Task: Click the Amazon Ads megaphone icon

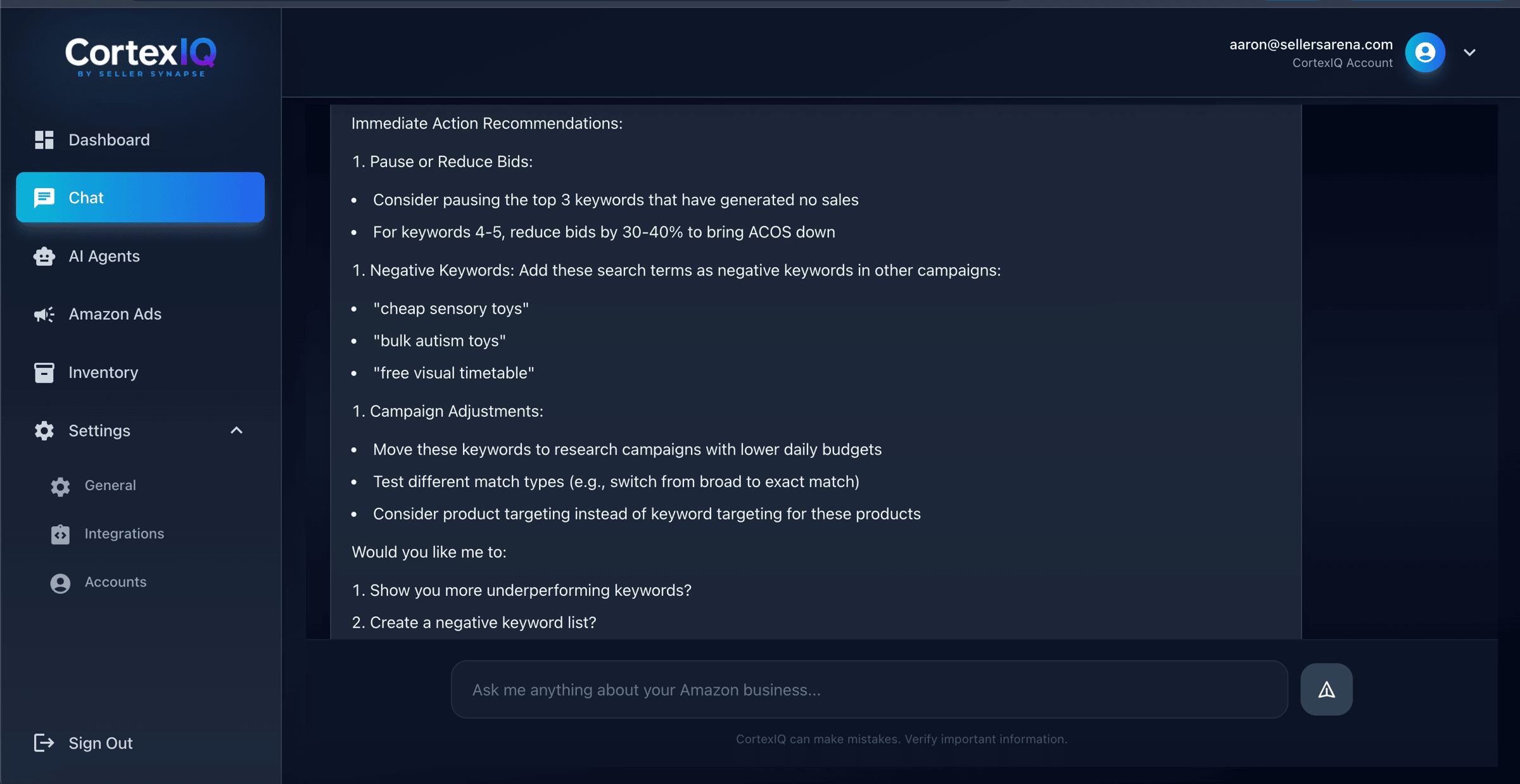Action: [x=44, y=314]
